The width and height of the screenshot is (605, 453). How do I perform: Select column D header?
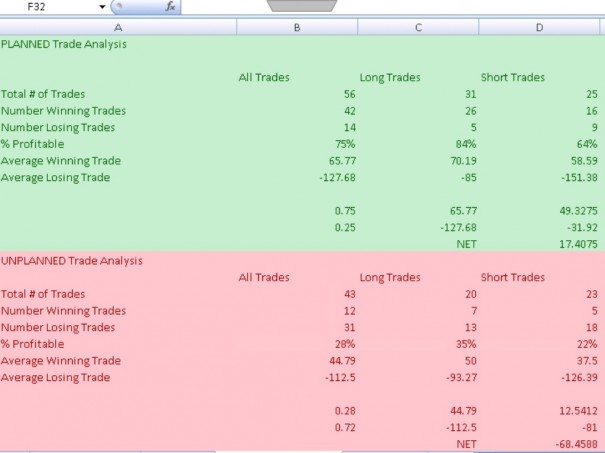click(x=539, y=27)
